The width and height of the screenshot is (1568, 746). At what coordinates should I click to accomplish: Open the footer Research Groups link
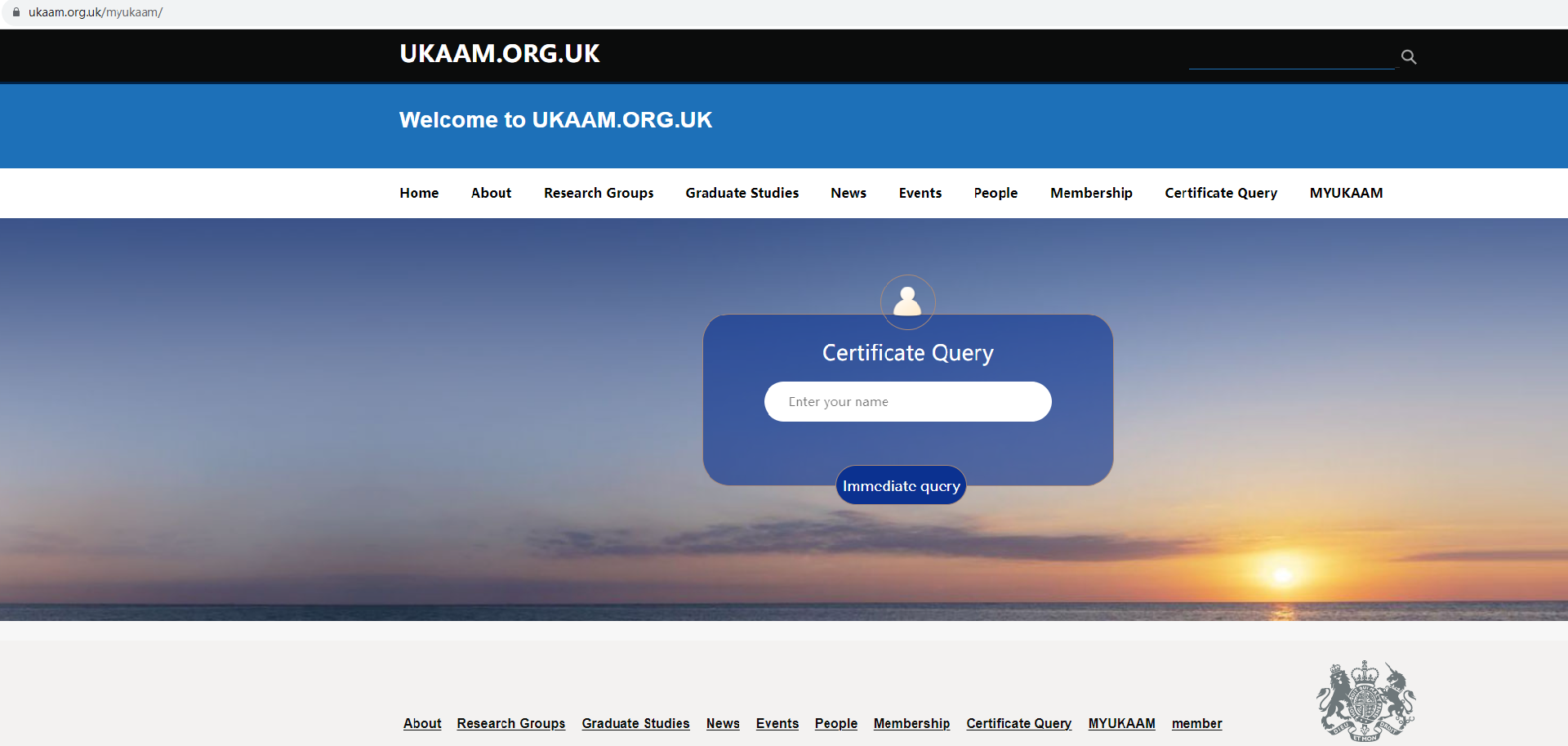(x=511, y=723)
